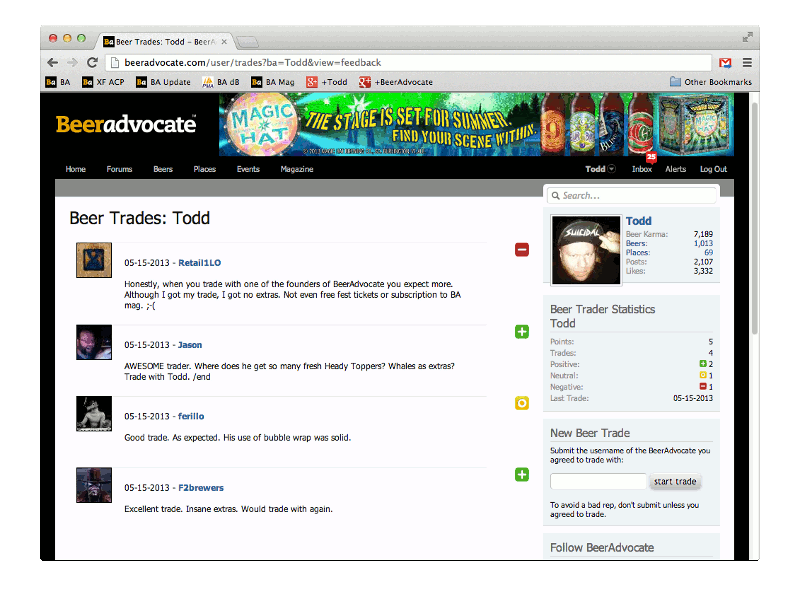Click the neutral feedback icon for ferillo
The image size is (800, 616).
(x=521, y=403)
